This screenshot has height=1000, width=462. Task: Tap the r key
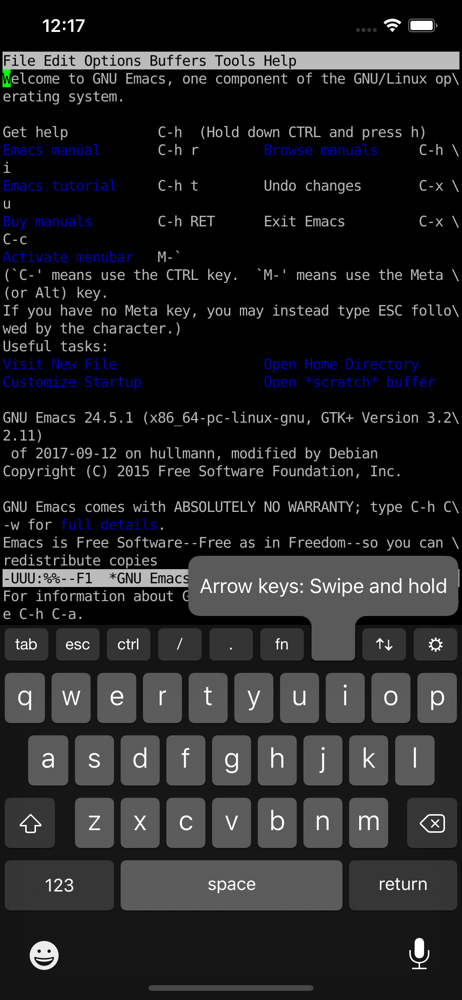(x=162, y=698)
